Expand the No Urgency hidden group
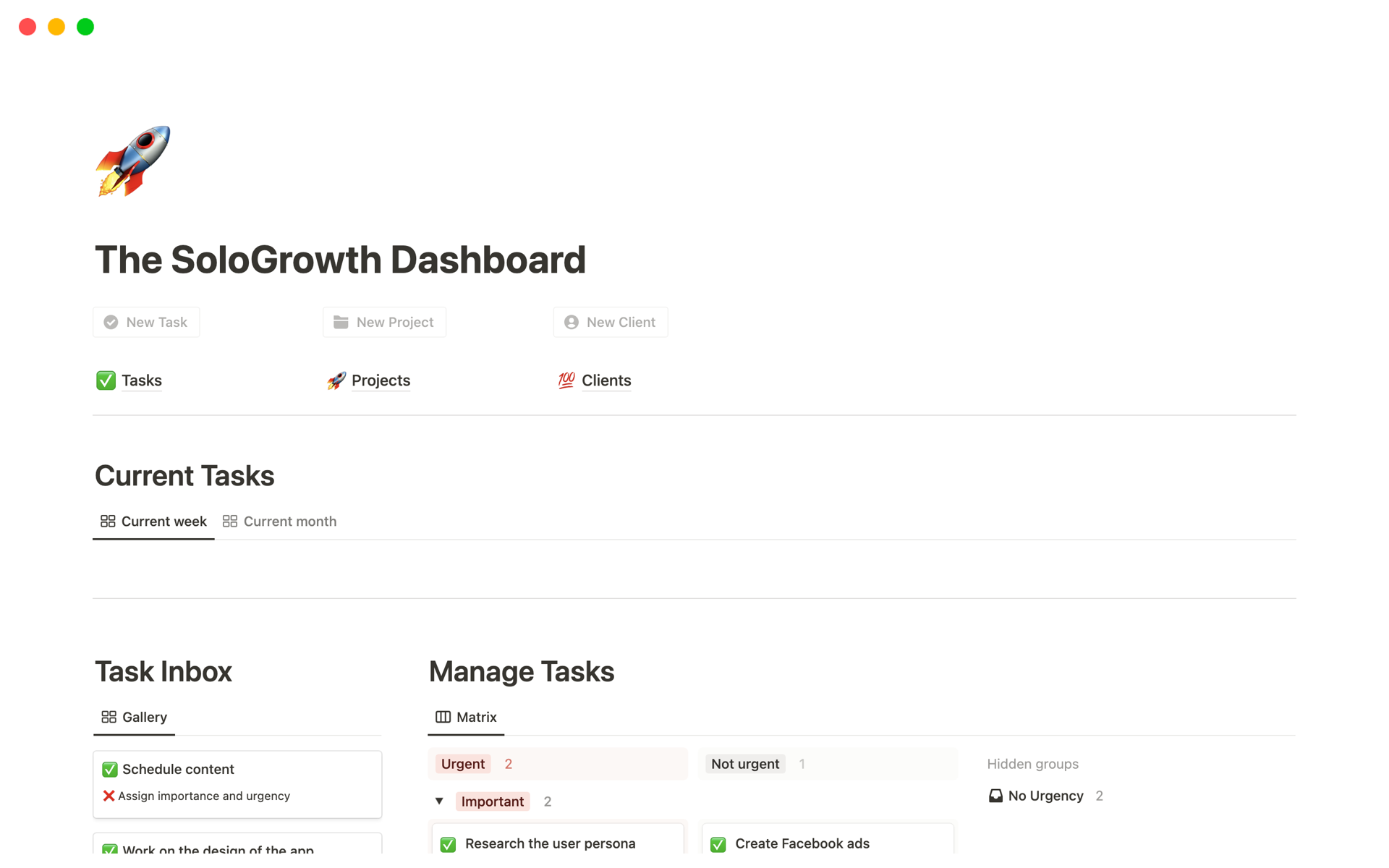 [x=1045, y=796]
